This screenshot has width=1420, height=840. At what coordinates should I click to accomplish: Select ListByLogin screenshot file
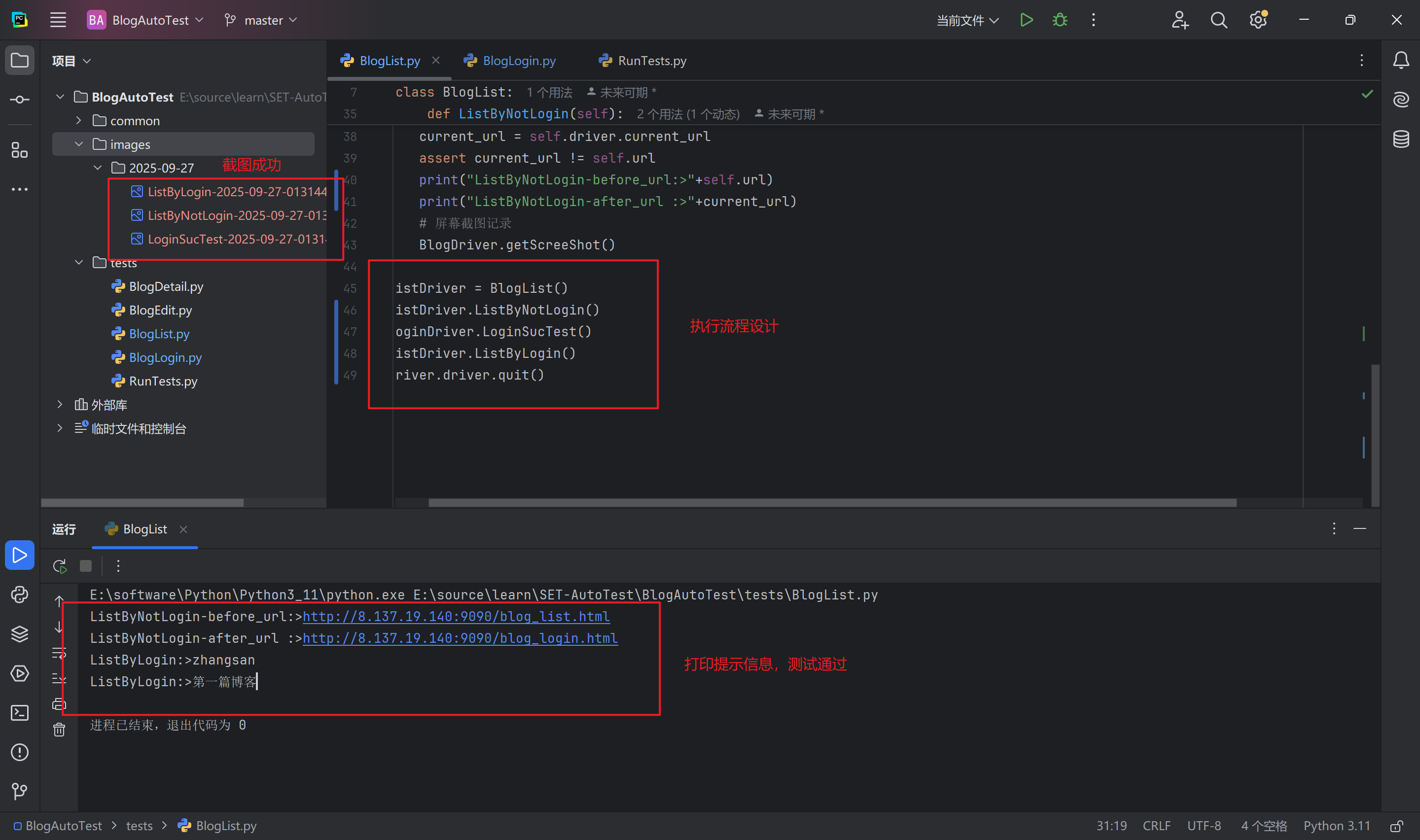click(x=228, y=191)
